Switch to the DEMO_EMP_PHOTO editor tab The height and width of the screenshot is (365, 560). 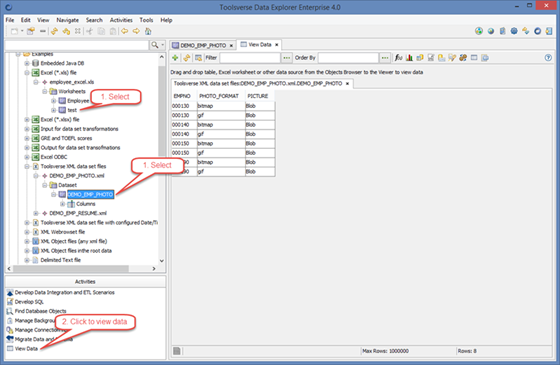coord(203,45)
